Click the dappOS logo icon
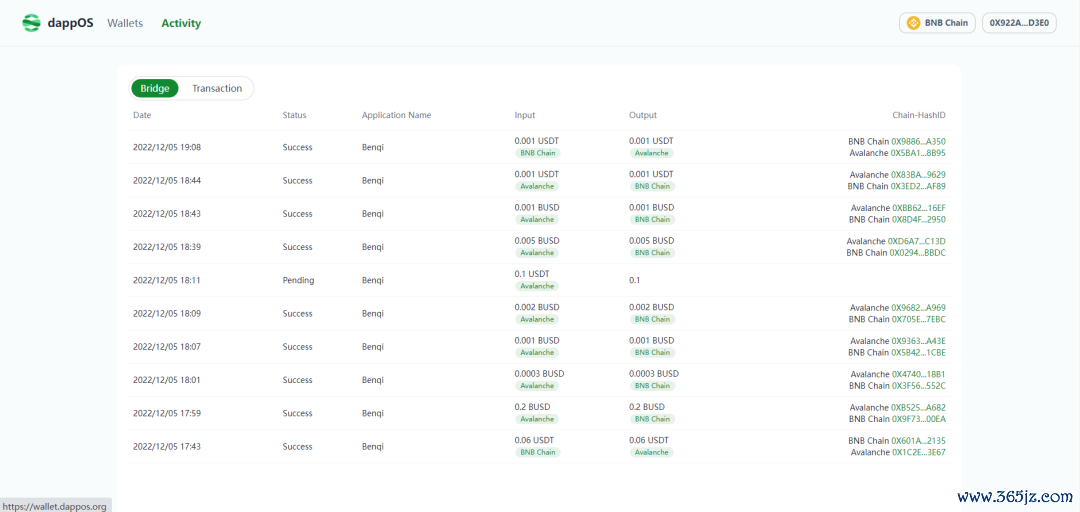Image resolution: width=1080 pixels, height=512 pixels. (x=32, y=23)
